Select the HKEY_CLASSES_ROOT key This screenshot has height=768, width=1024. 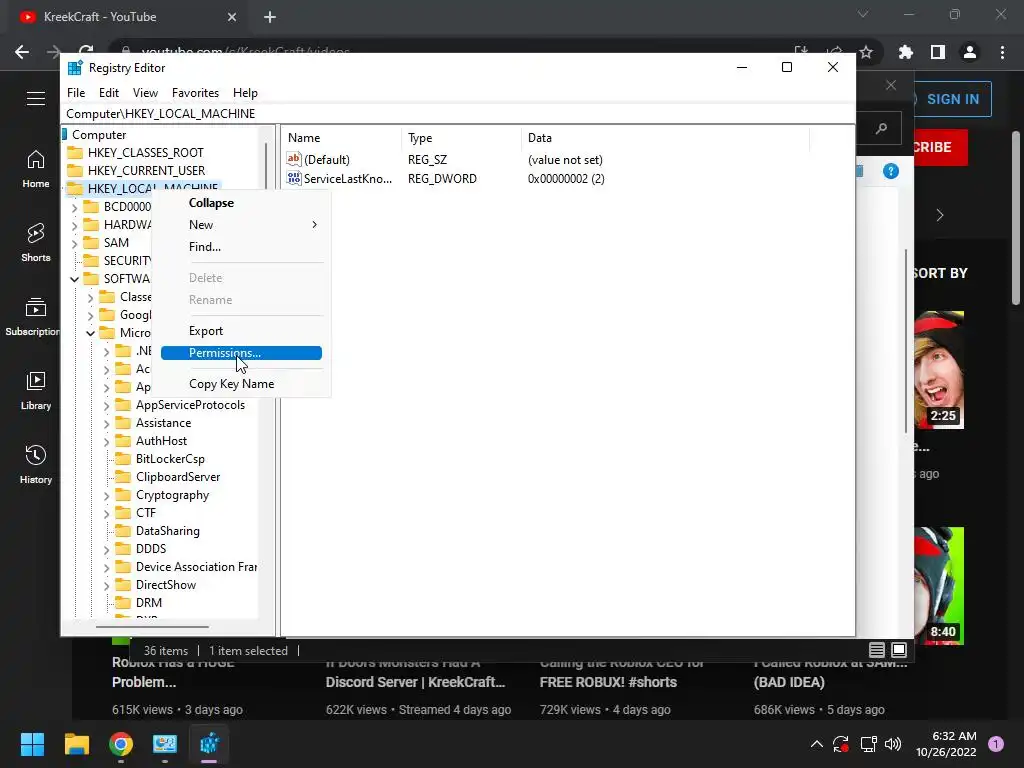(x=146, y=153)
